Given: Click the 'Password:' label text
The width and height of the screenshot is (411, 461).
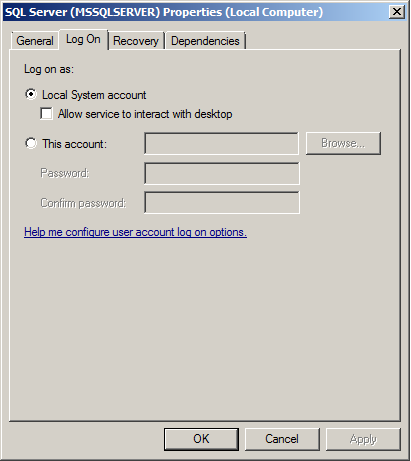Looking at the screenshot, I should point(65,173).
